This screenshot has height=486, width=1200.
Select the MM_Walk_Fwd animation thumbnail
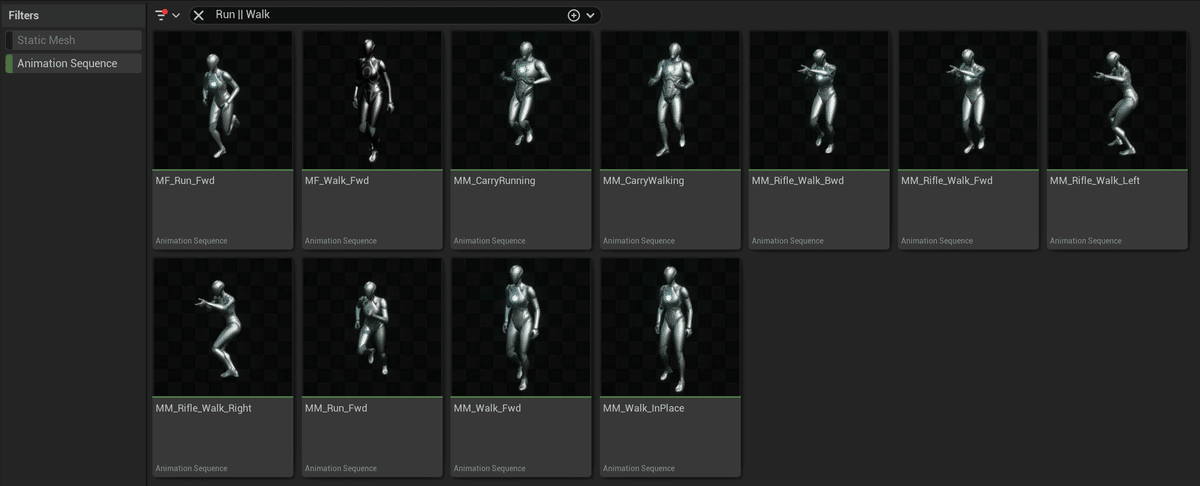click(521, 327)
